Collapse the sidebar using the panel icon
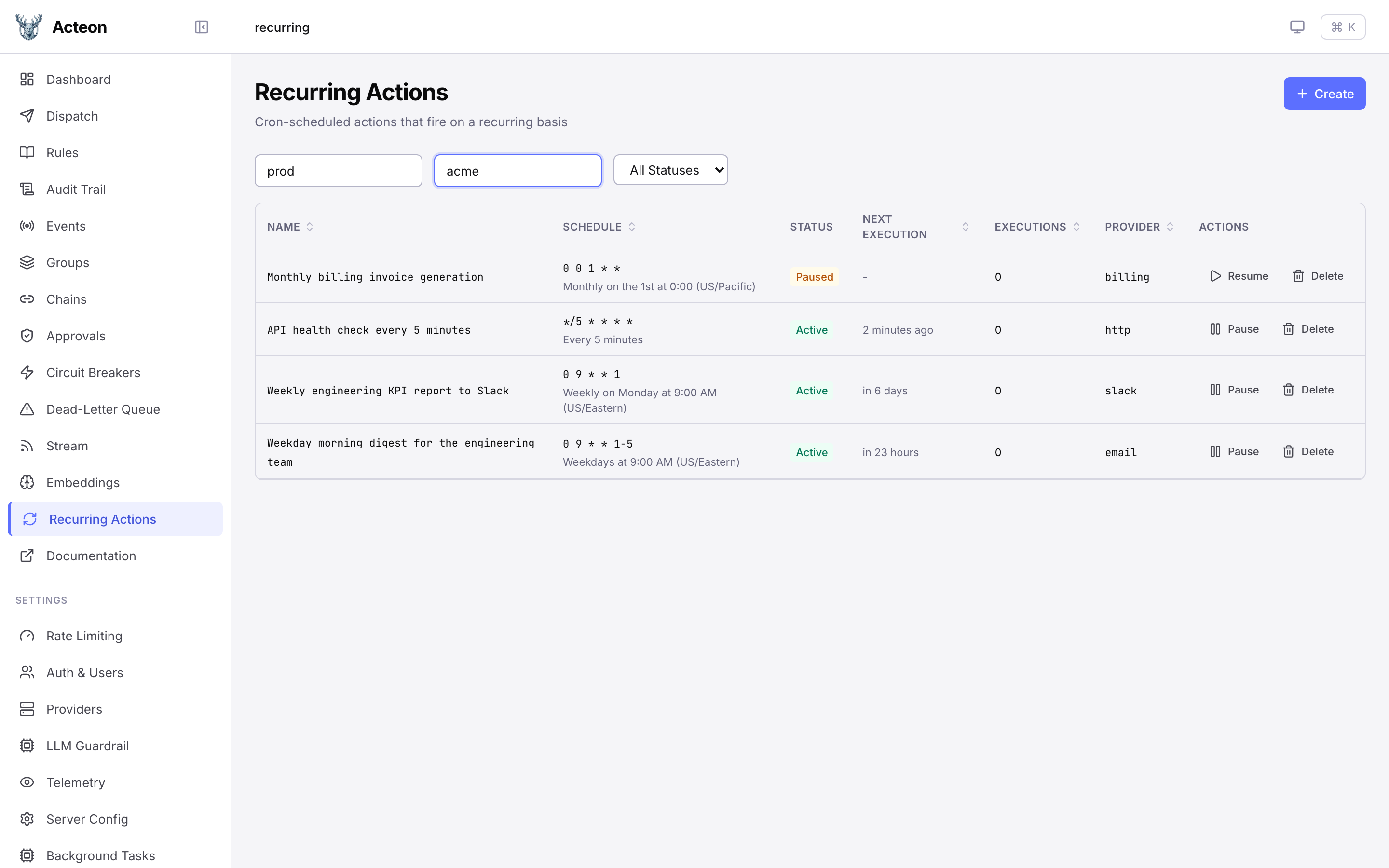This screenshot has width=1389, height=868. click(201, 27)
